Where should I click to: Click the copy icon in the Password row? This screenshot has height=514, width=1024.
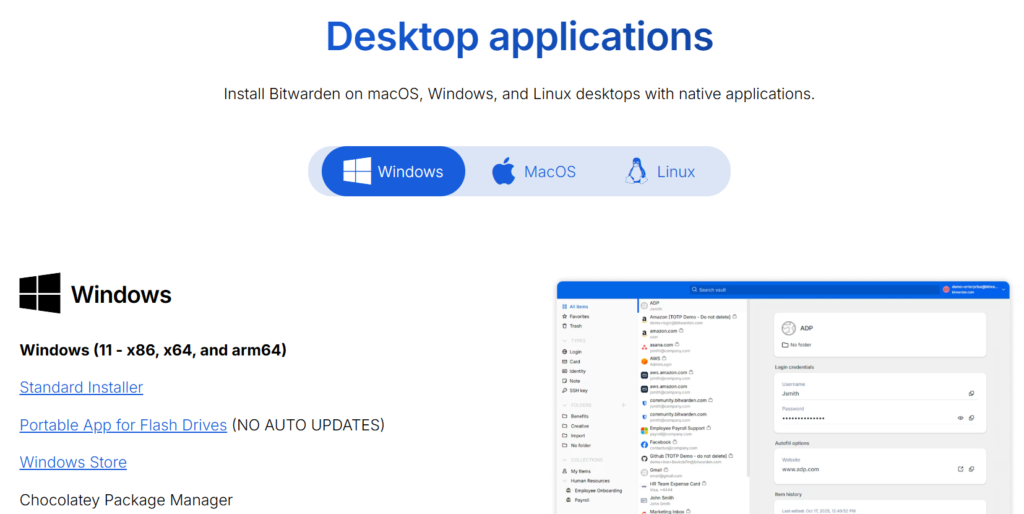click(971, 417)
